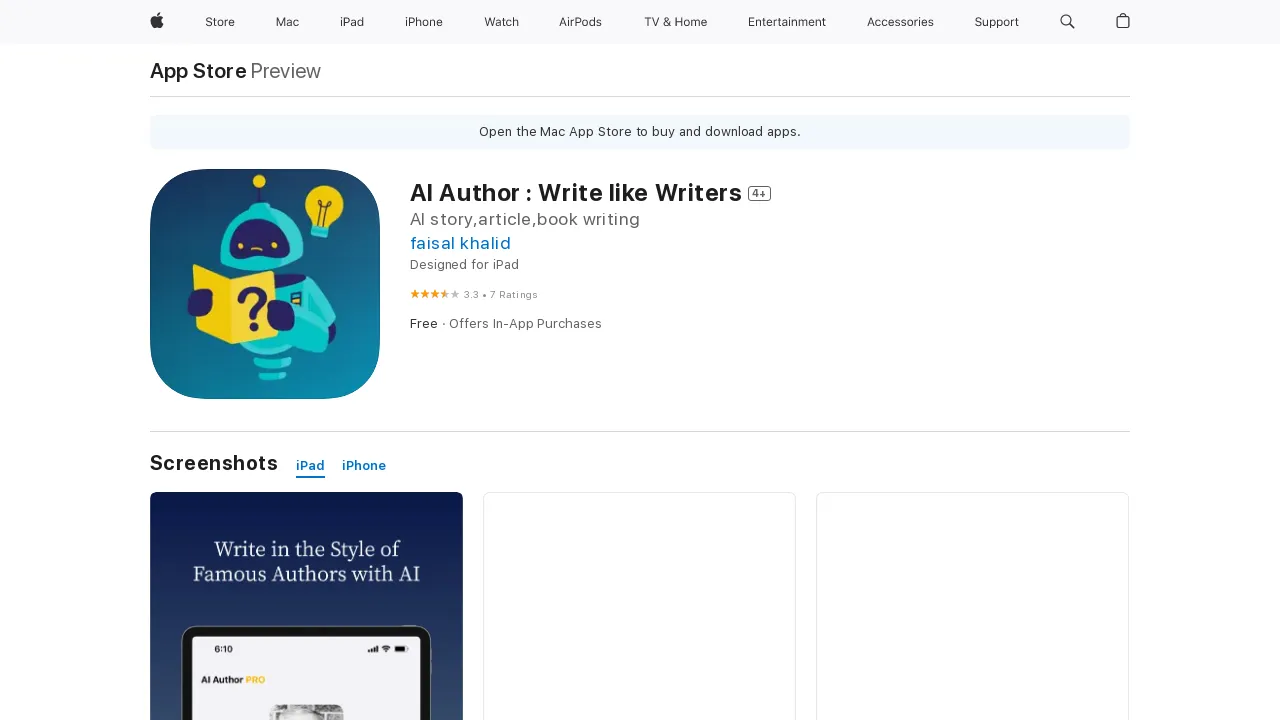Screen dimensions: 1280x720
Task: Open the Watch menu item
Action: (501, 22)
